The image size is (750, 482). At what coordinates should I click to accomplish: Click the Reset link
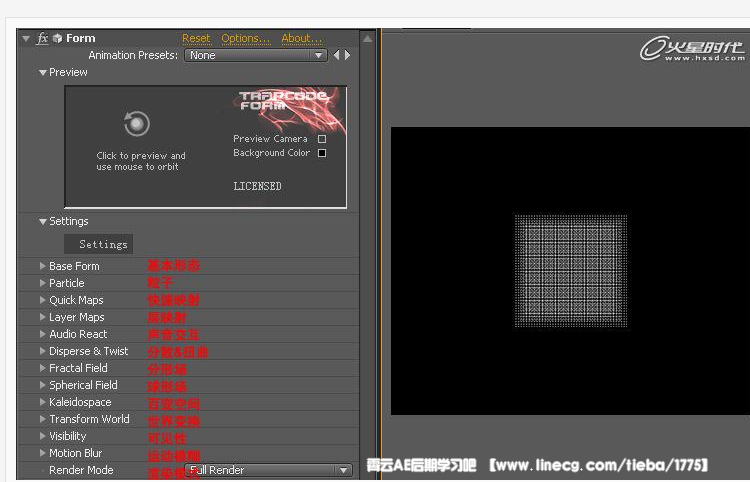196,39
